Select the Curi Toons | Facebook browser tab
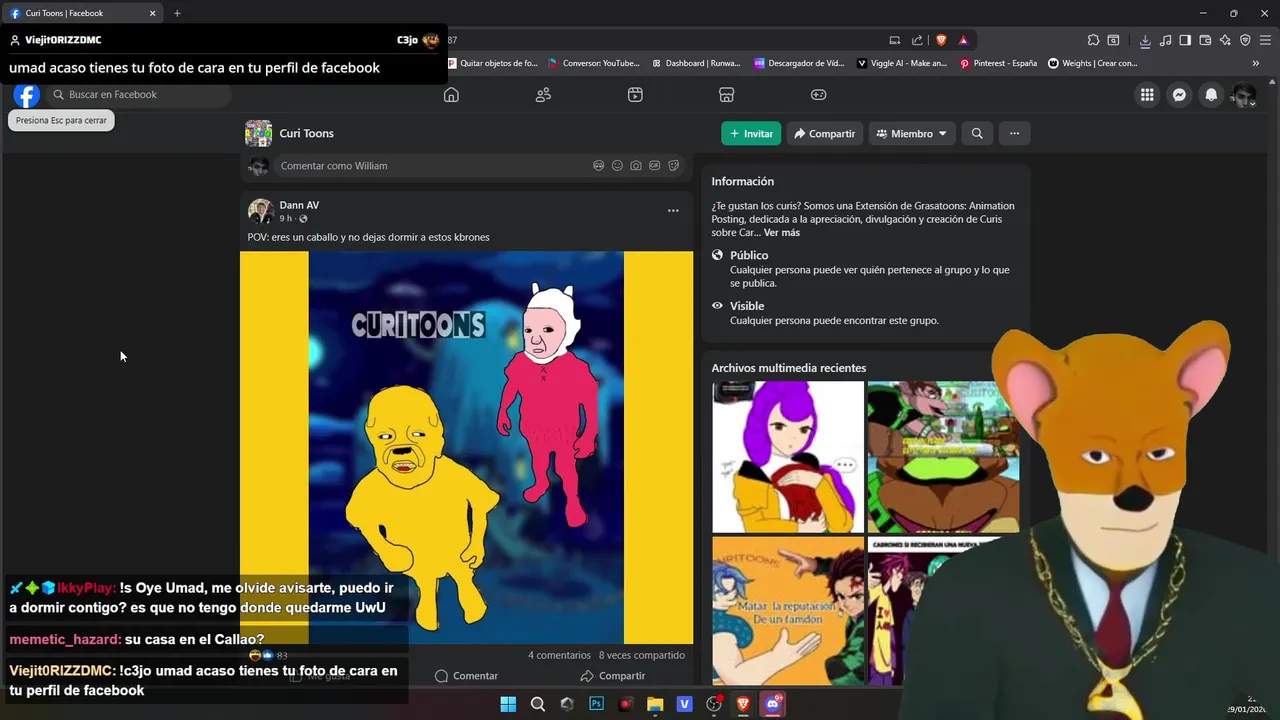This screenshot has width=1280, height=720. coord(84,13)
